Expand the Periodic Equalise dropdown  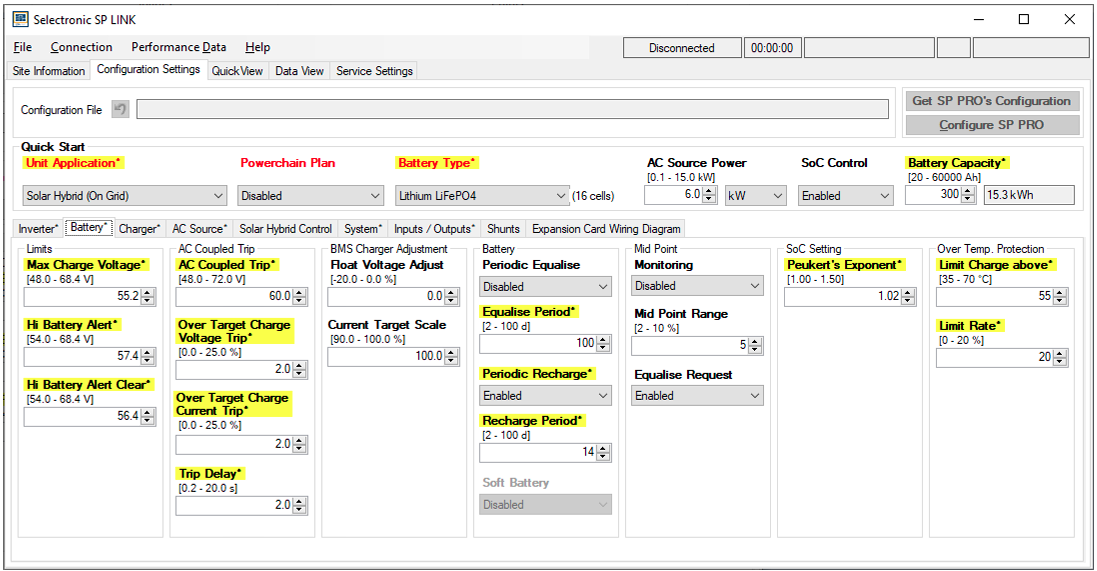click(545, 287)
